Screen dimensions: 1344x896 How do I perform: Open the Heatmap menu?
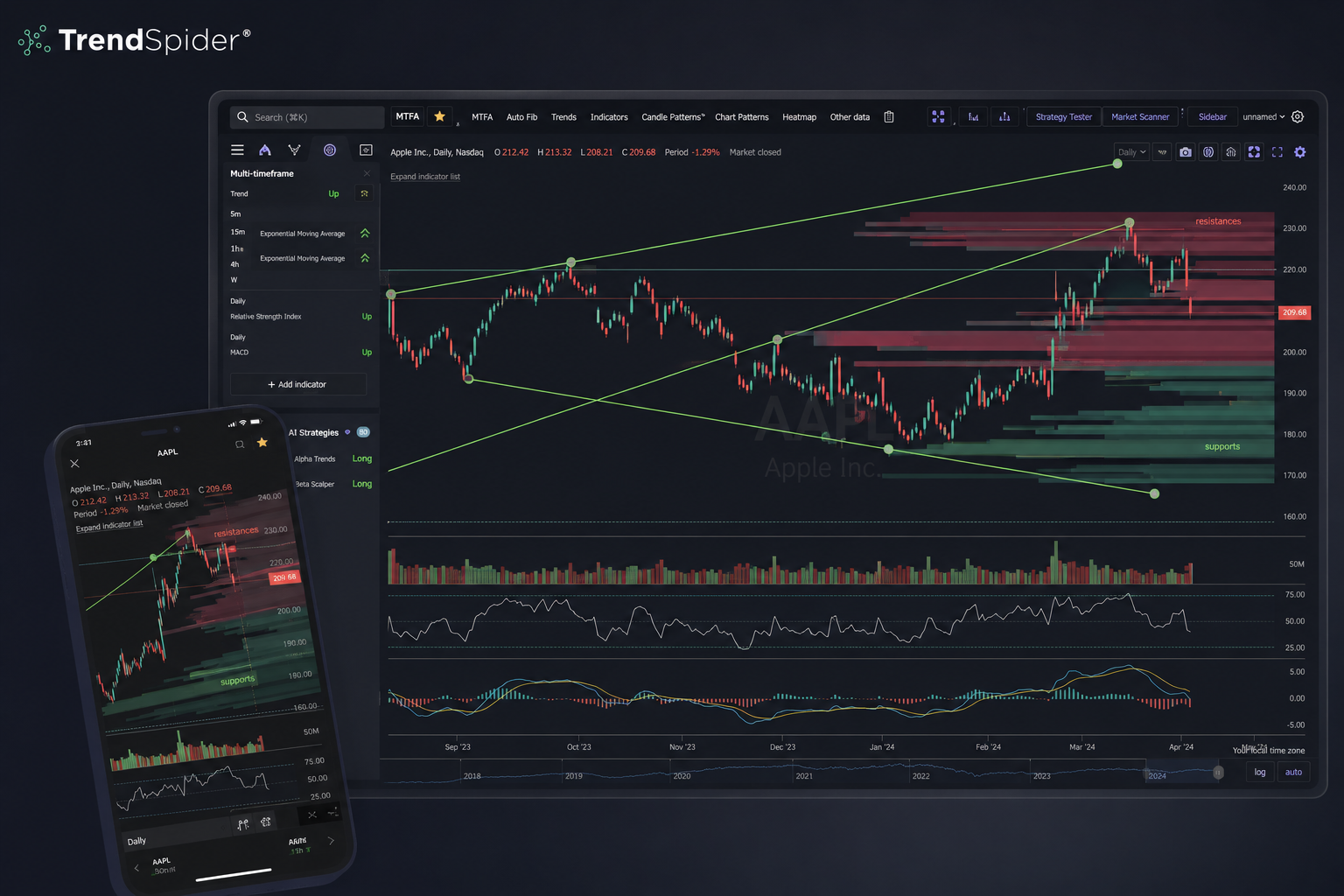tap(799, 117)
